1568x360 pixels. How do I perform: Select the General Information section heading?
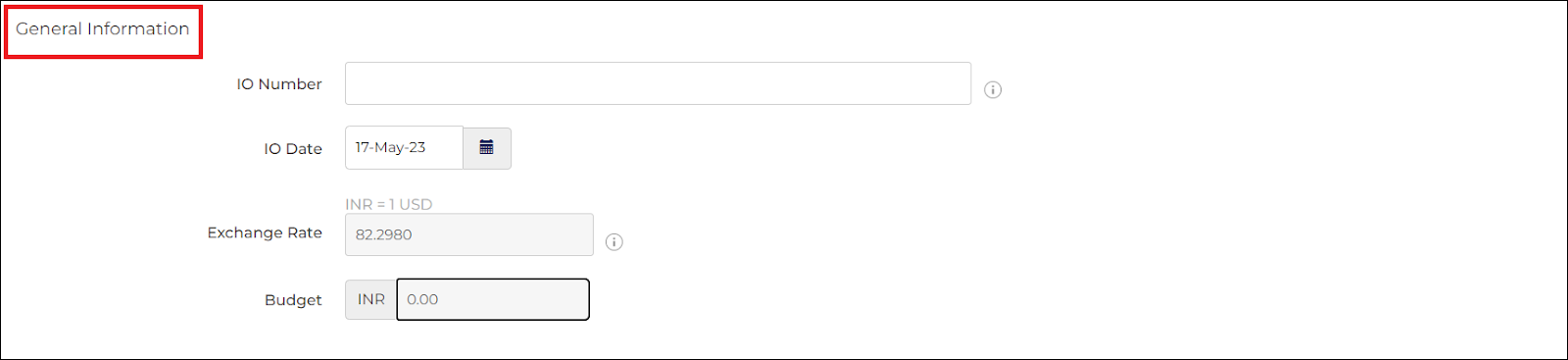103,29
